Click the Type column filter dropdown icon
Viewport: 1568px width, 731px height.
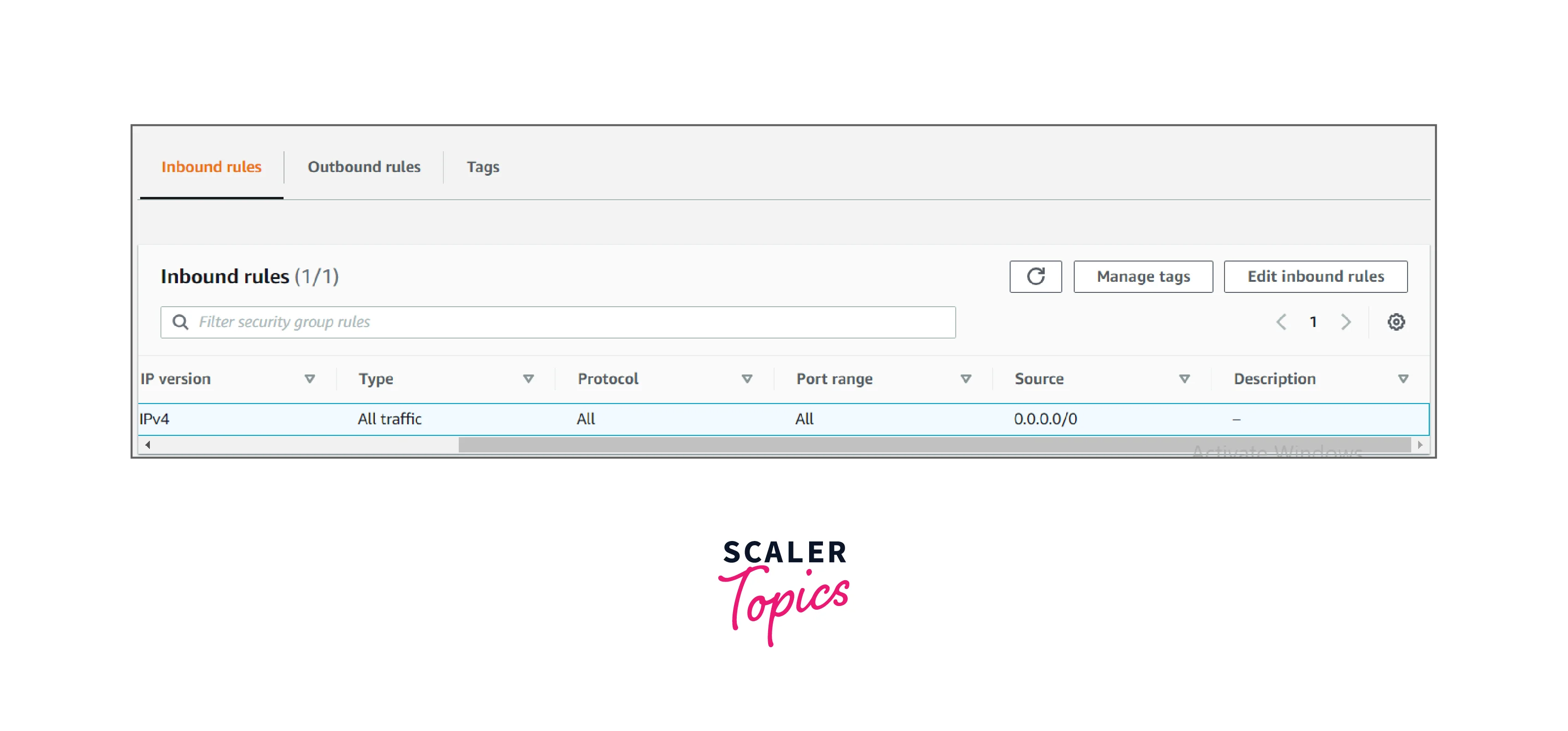point(531,378)
